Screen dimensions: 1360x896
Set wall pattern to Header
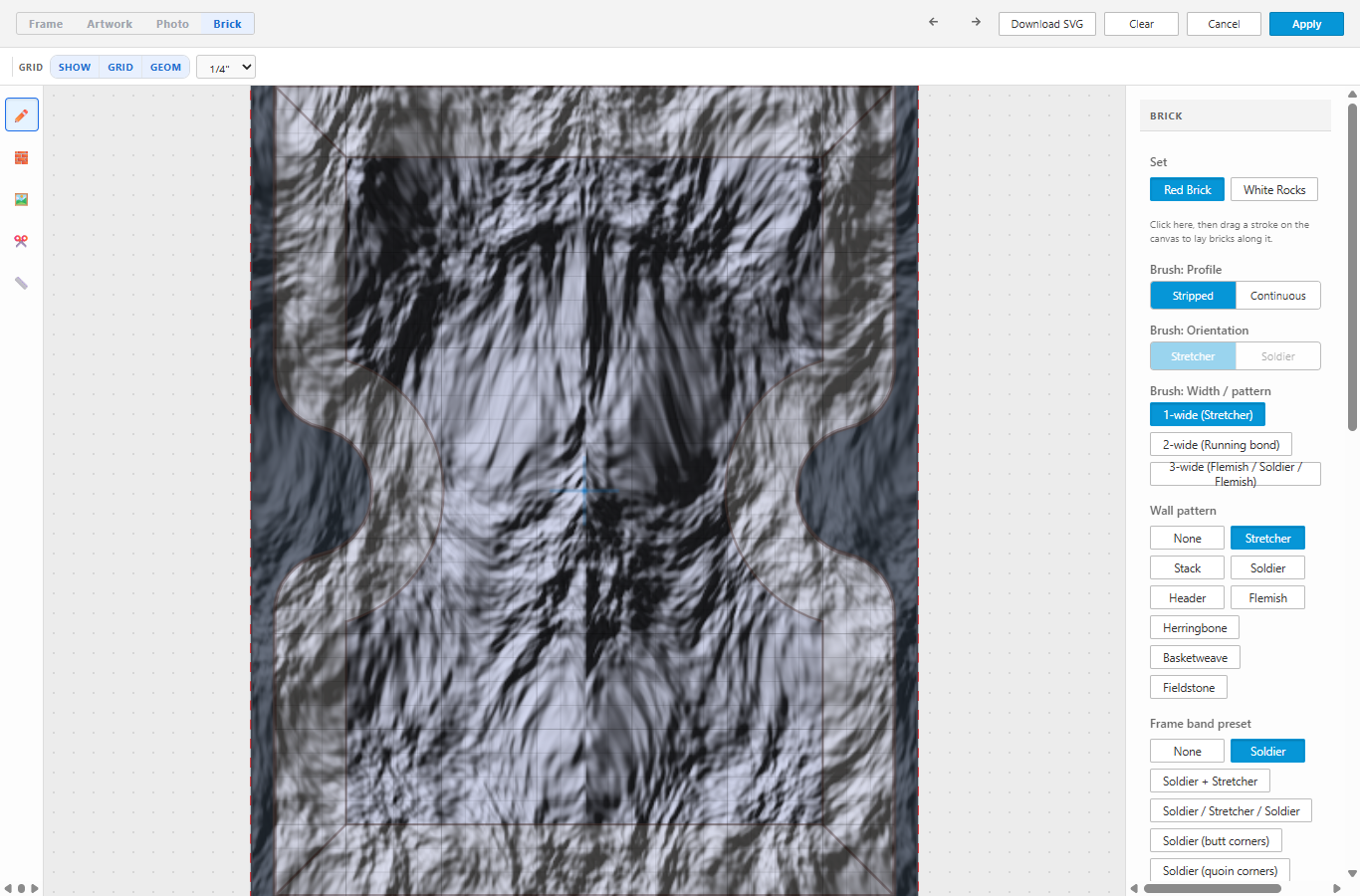(1188, 598)
